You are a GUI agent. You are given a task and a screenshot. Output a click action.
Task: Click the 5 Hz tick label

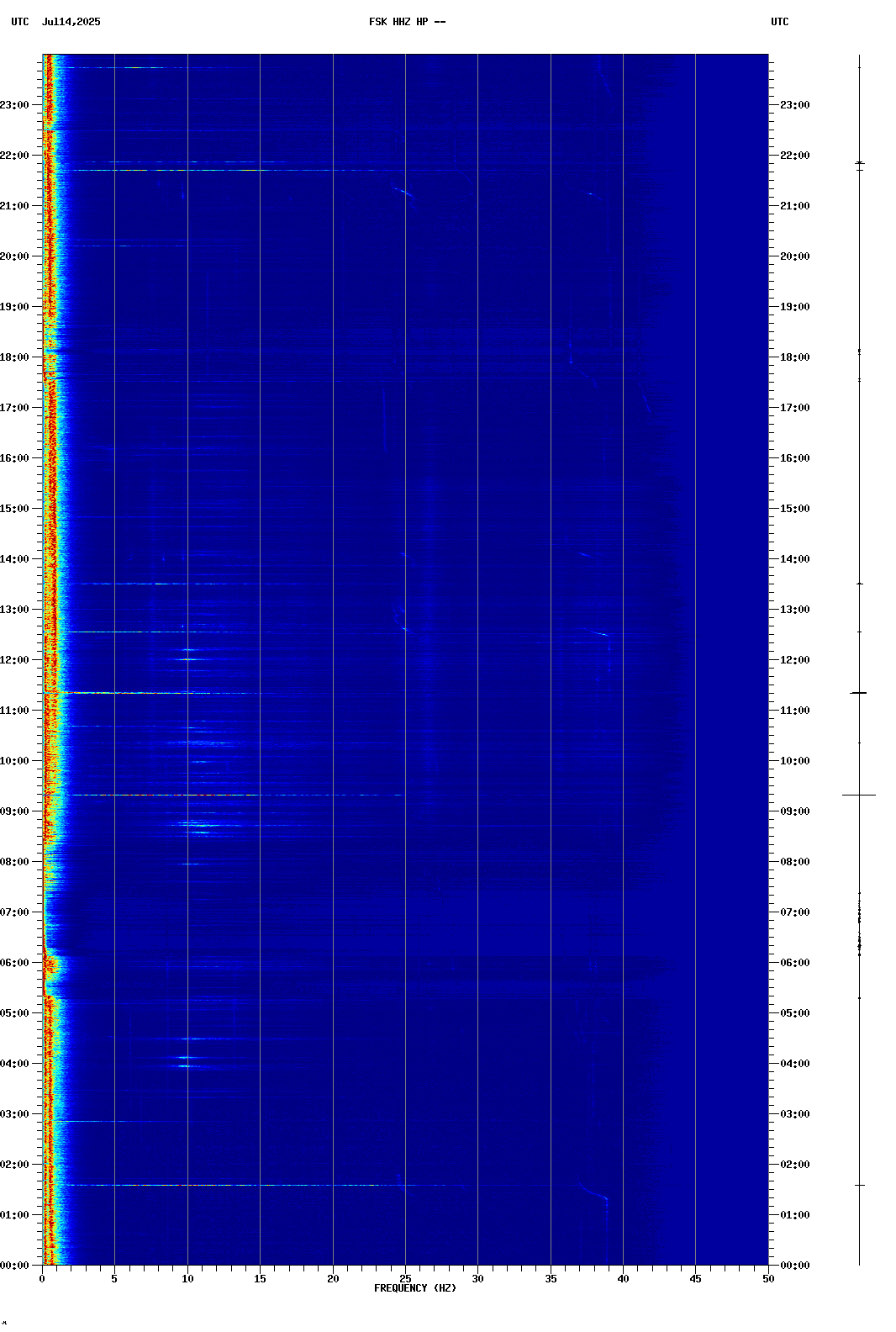(114, 1279)
